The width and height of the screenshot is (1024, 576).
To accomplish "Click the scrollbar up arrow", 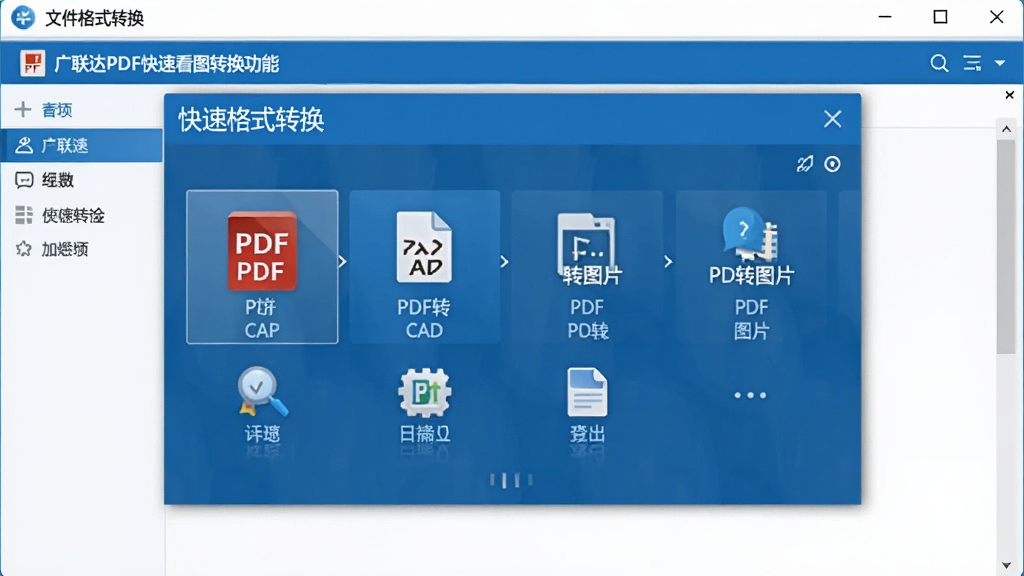I will click(1006, 129).
